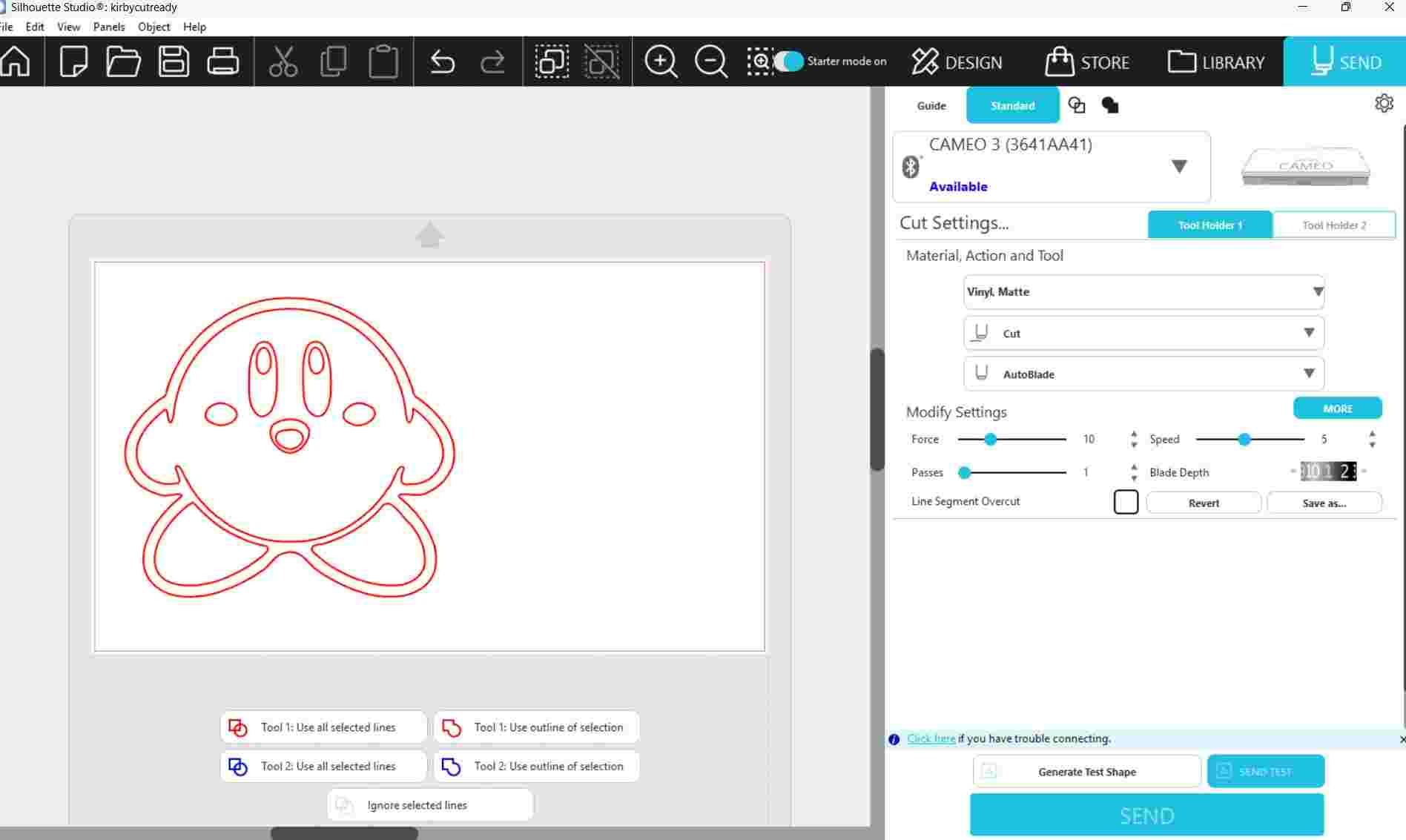This screenshot has width=1406, height=840.
Task: Decrease the Speed value with down arrow
Action: pyautogui.click(x=1373, y=445)
